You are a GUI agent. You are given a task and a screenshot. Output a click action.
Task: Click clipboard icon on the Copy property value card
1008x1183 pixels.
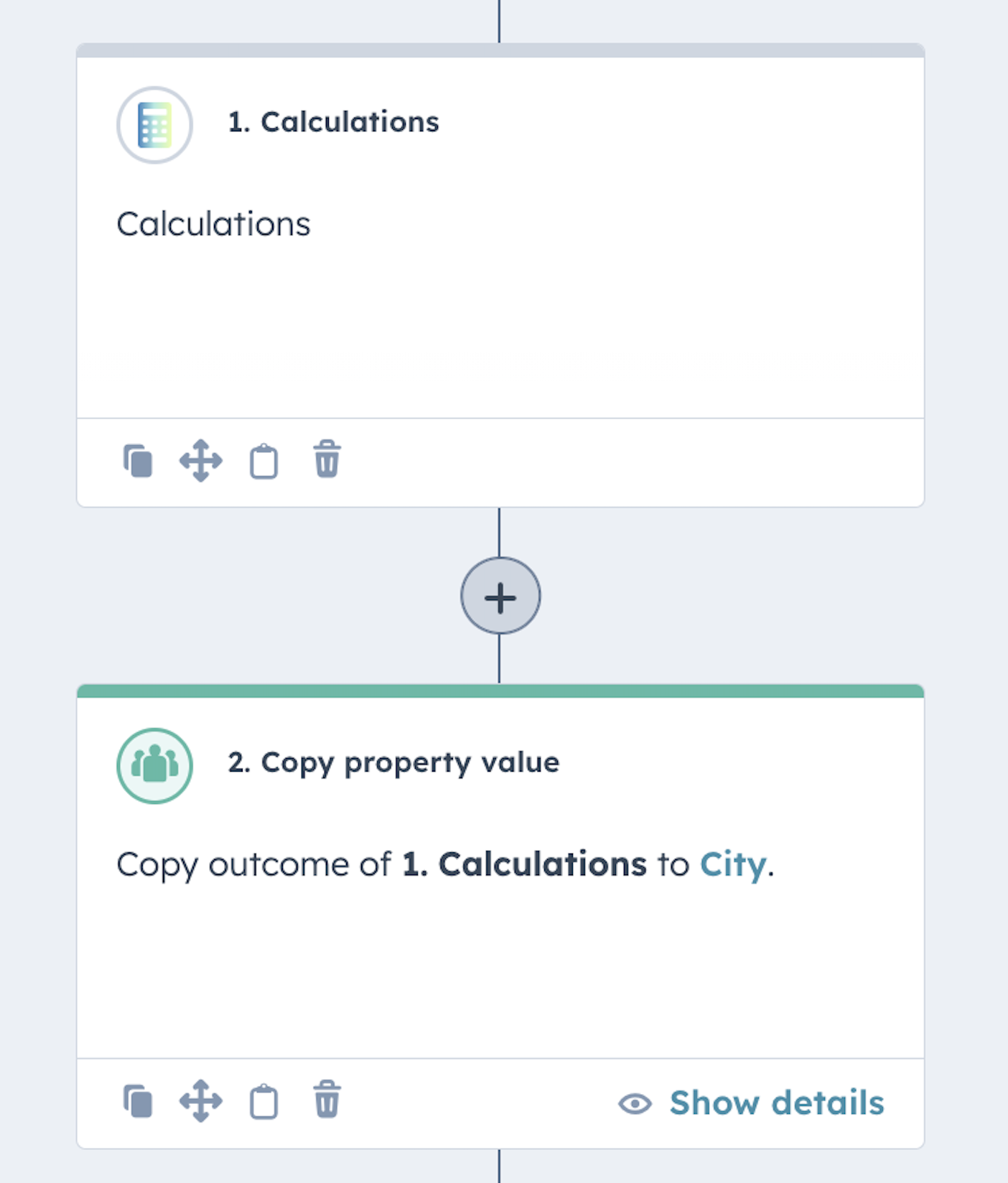coord(263,1101)
